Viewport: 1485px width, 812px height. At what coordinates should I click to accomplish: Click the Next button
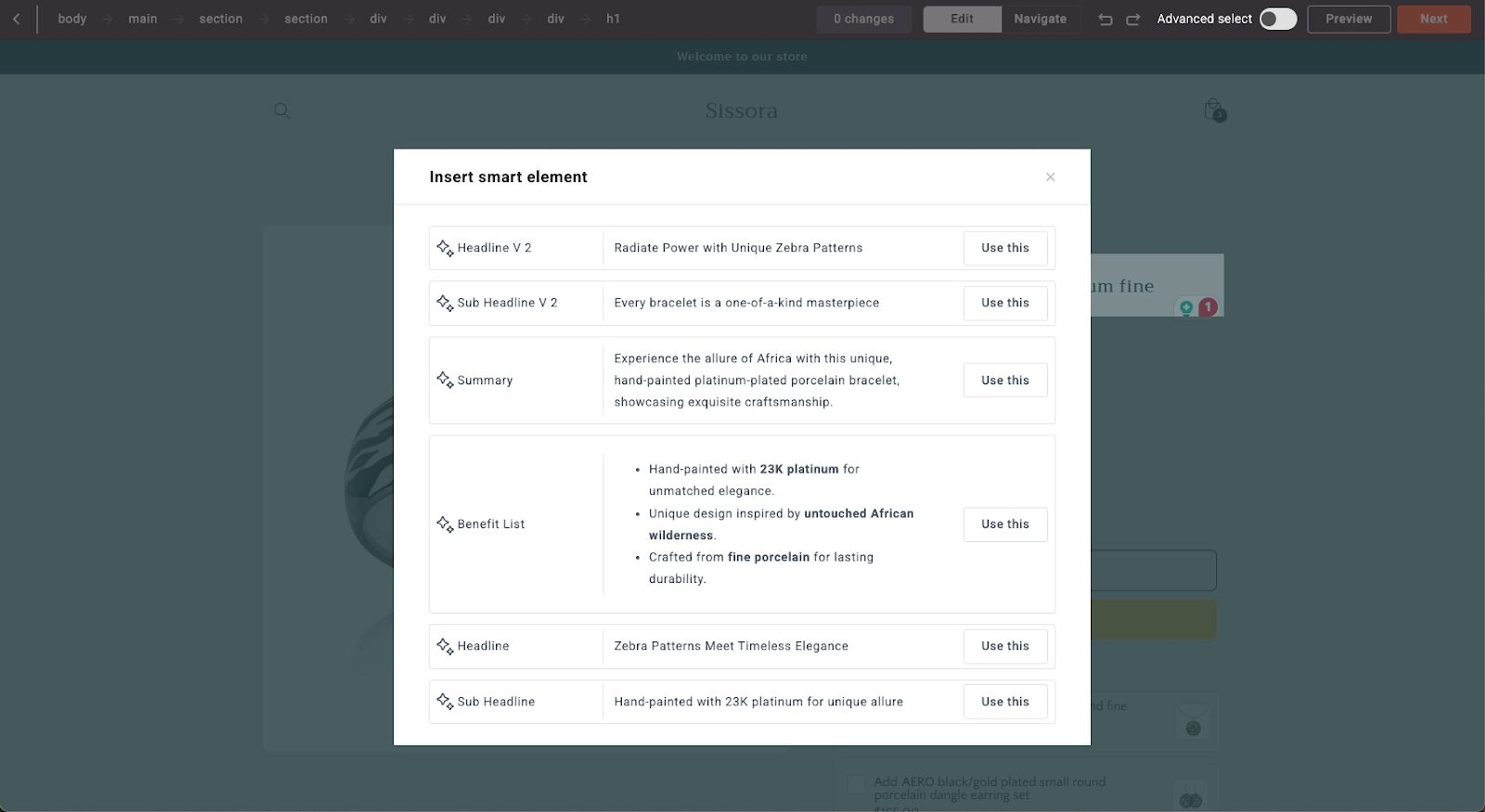click(1433, 19)
